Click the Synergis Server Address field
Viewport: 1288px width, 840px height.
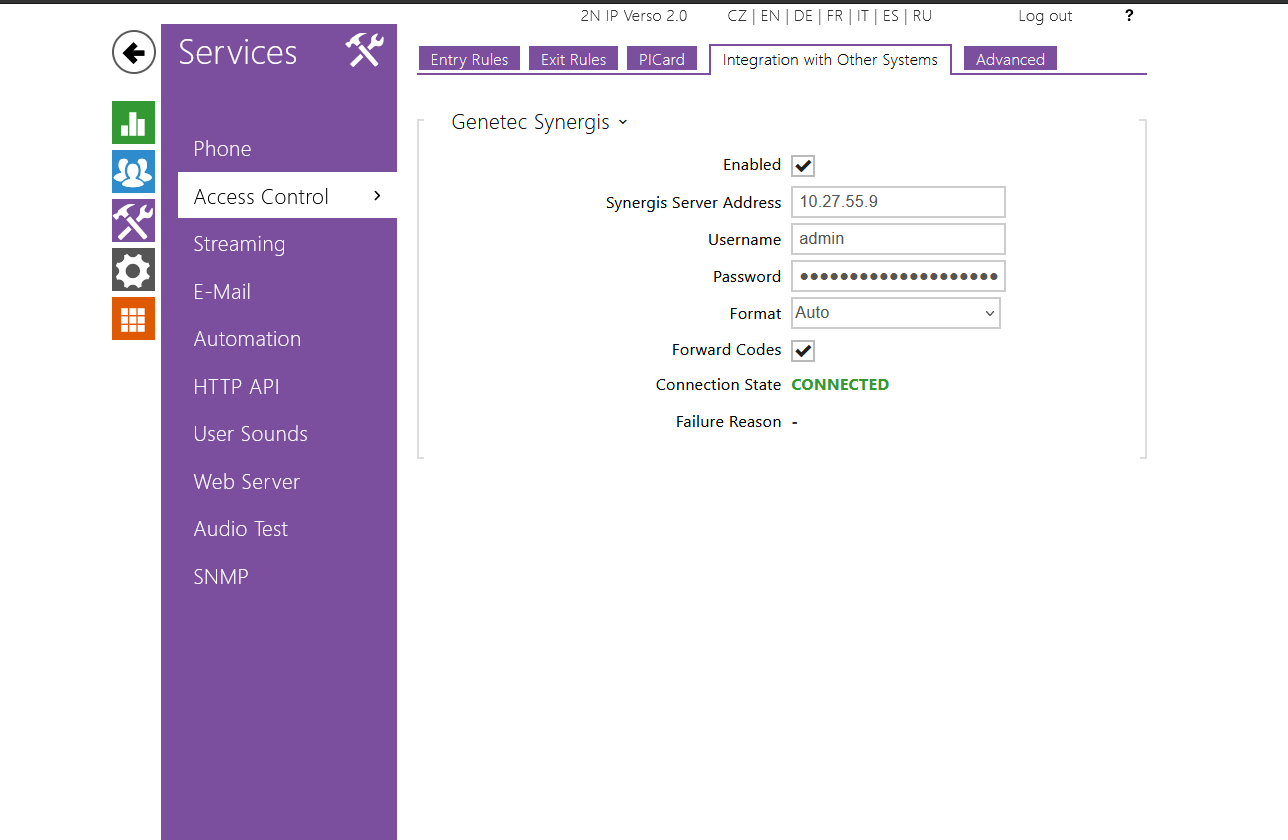898,202
